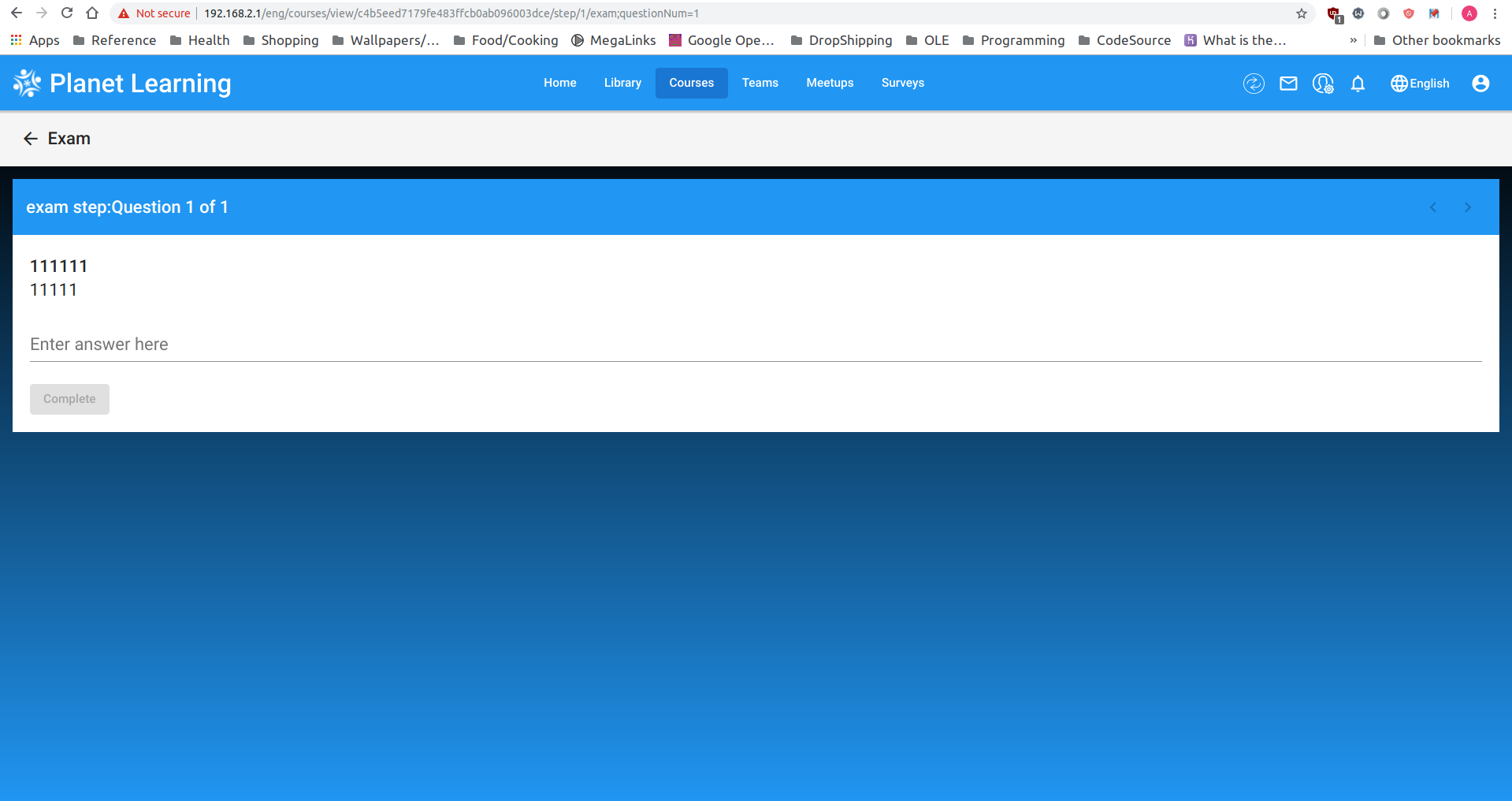Open the Teams menu item

tap(759, 83)
